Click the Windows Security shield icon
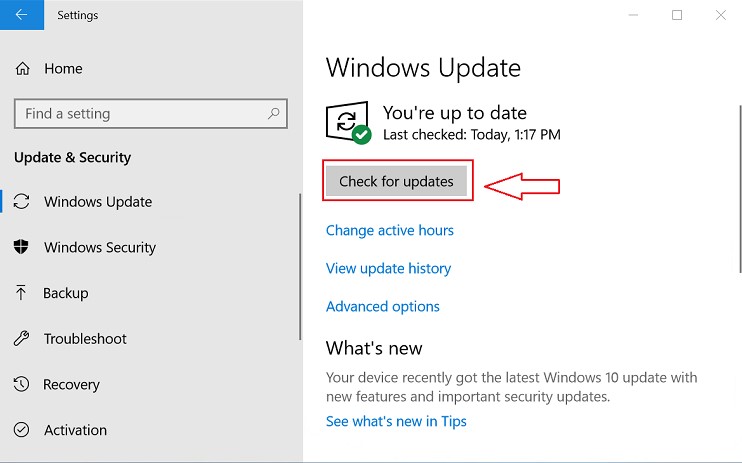 click(22, 248)
